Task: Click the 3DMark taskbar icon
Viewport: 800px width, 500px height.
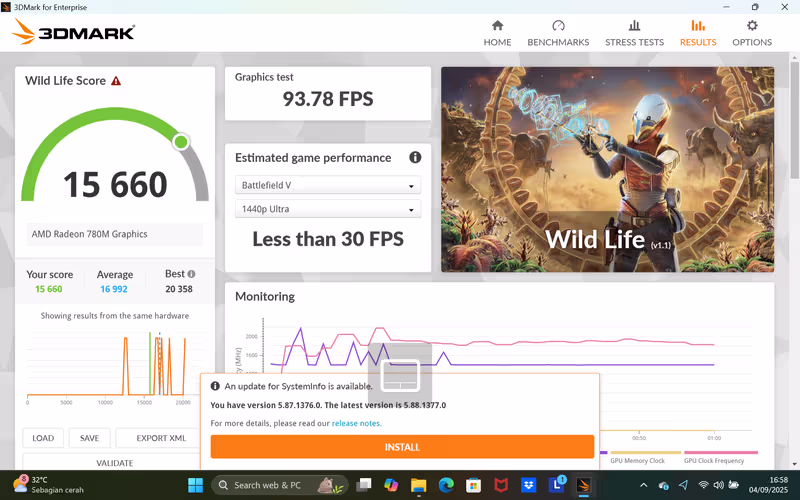Action: click(584, 485)
